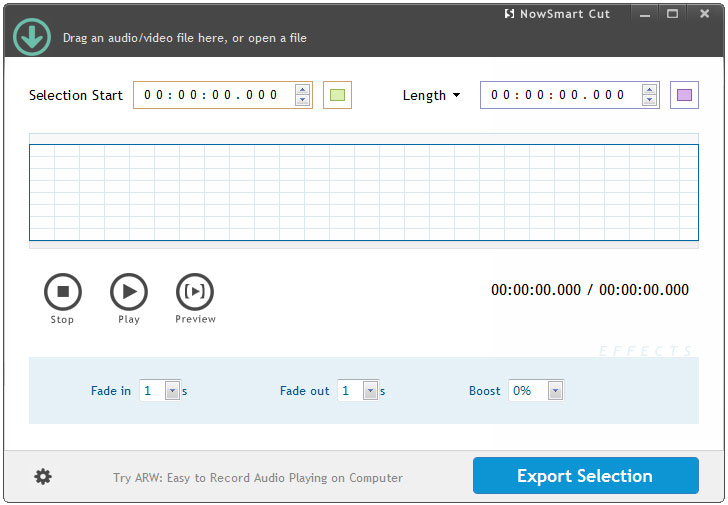Increase Selection Start time with up arrow
The width and height of the screenshot is (728, 505).
tap(302, 90)
